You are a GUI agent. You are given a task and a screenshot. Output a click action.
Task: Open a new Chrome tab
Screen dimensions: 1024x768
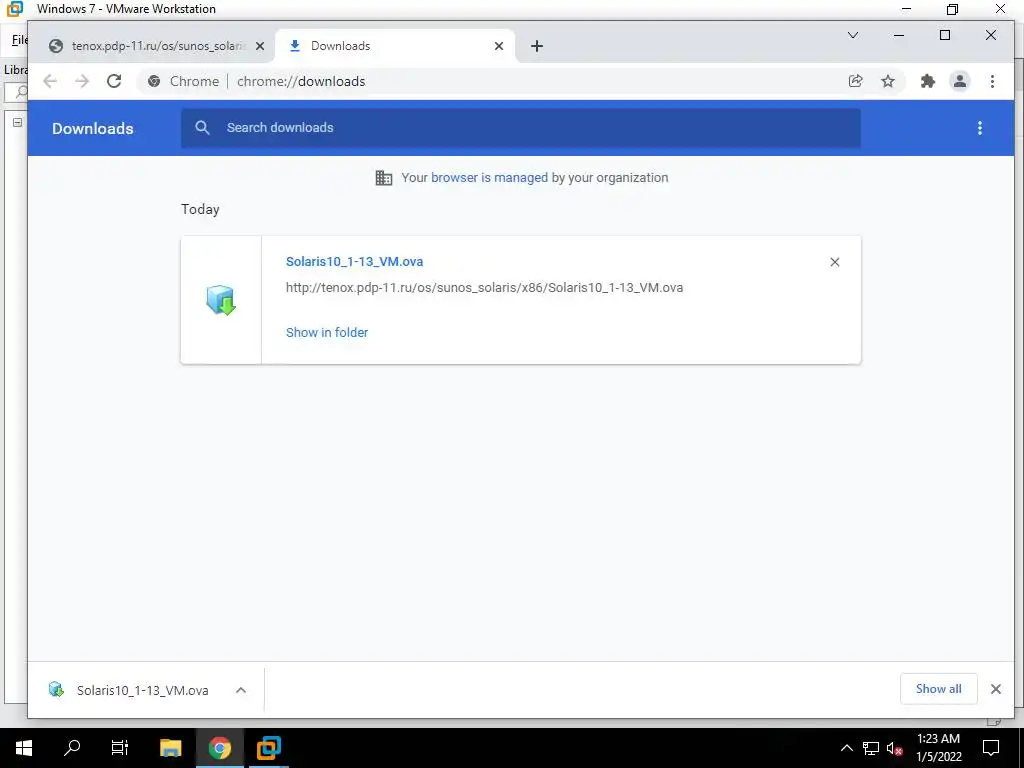(537, 46)
